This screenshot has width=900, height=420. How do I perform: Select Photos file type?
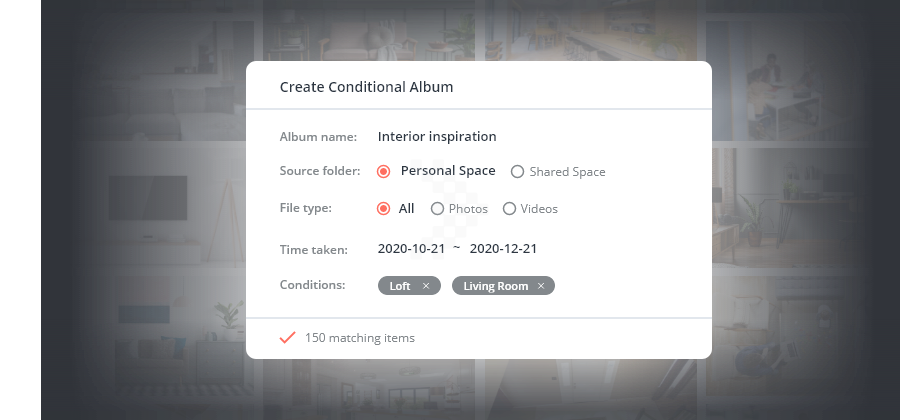(x=437, y=209)
